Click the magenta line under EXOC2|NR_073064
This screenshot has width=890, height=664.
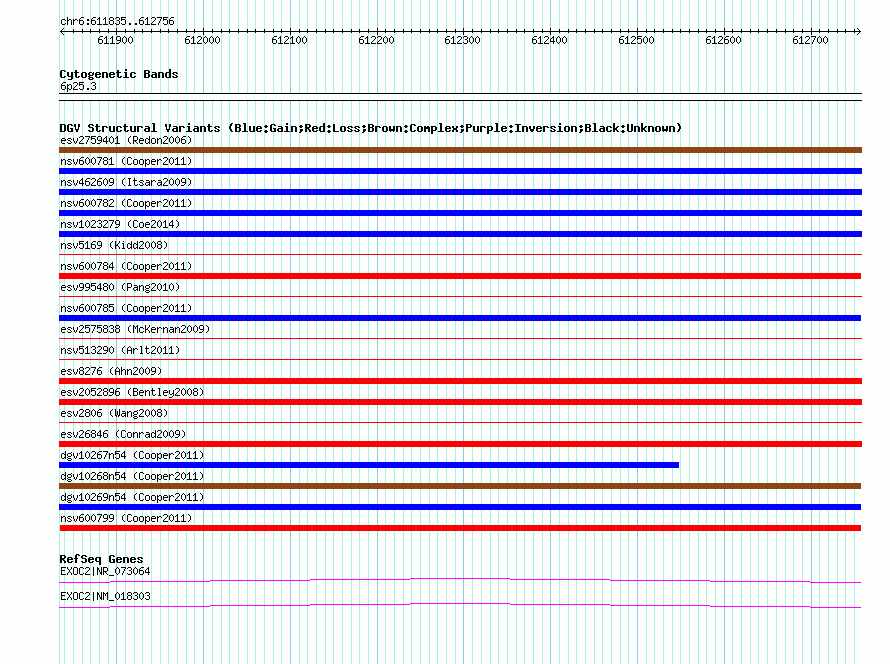click(460, 579)
